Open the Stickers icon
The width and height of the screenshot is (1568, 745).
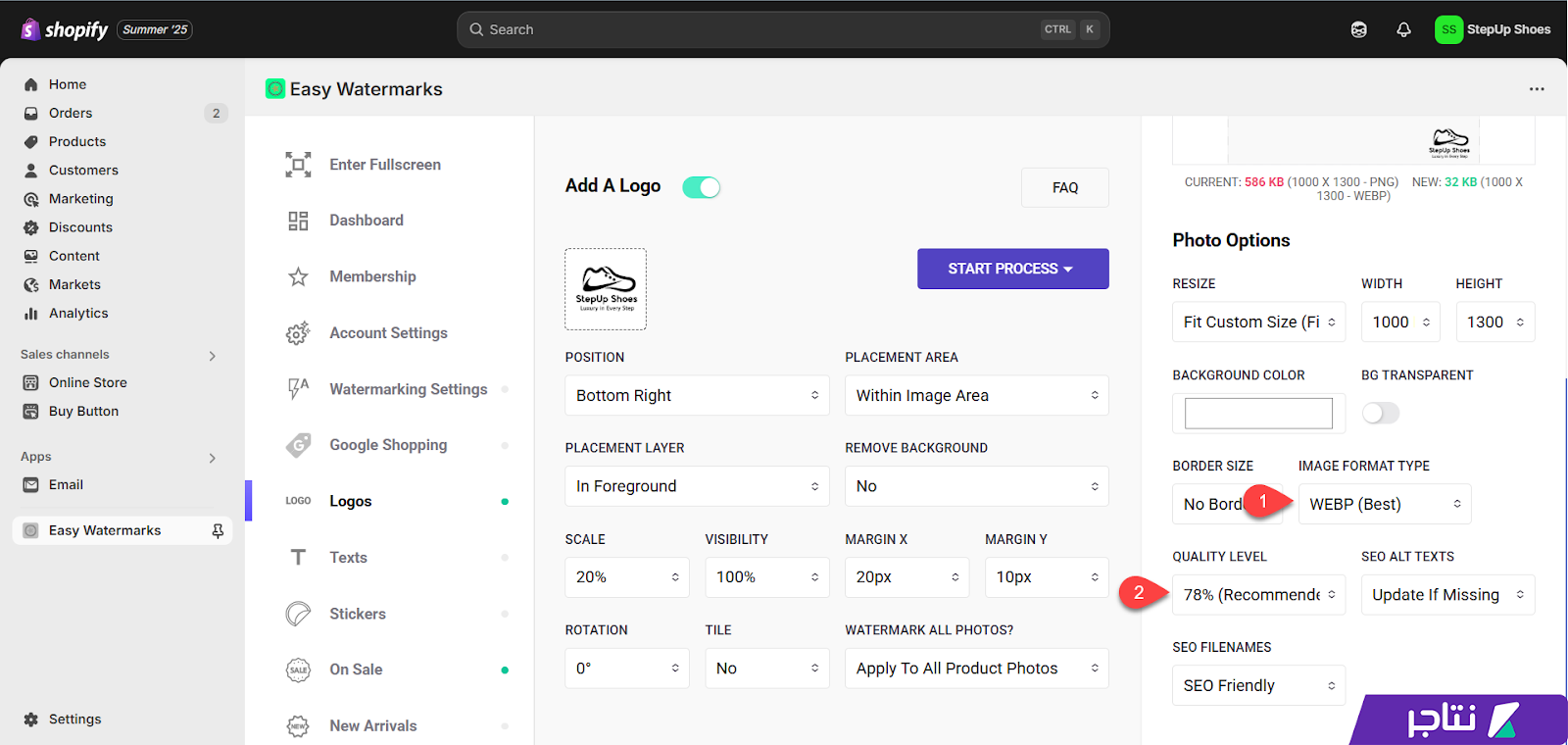tap(298, 614)
